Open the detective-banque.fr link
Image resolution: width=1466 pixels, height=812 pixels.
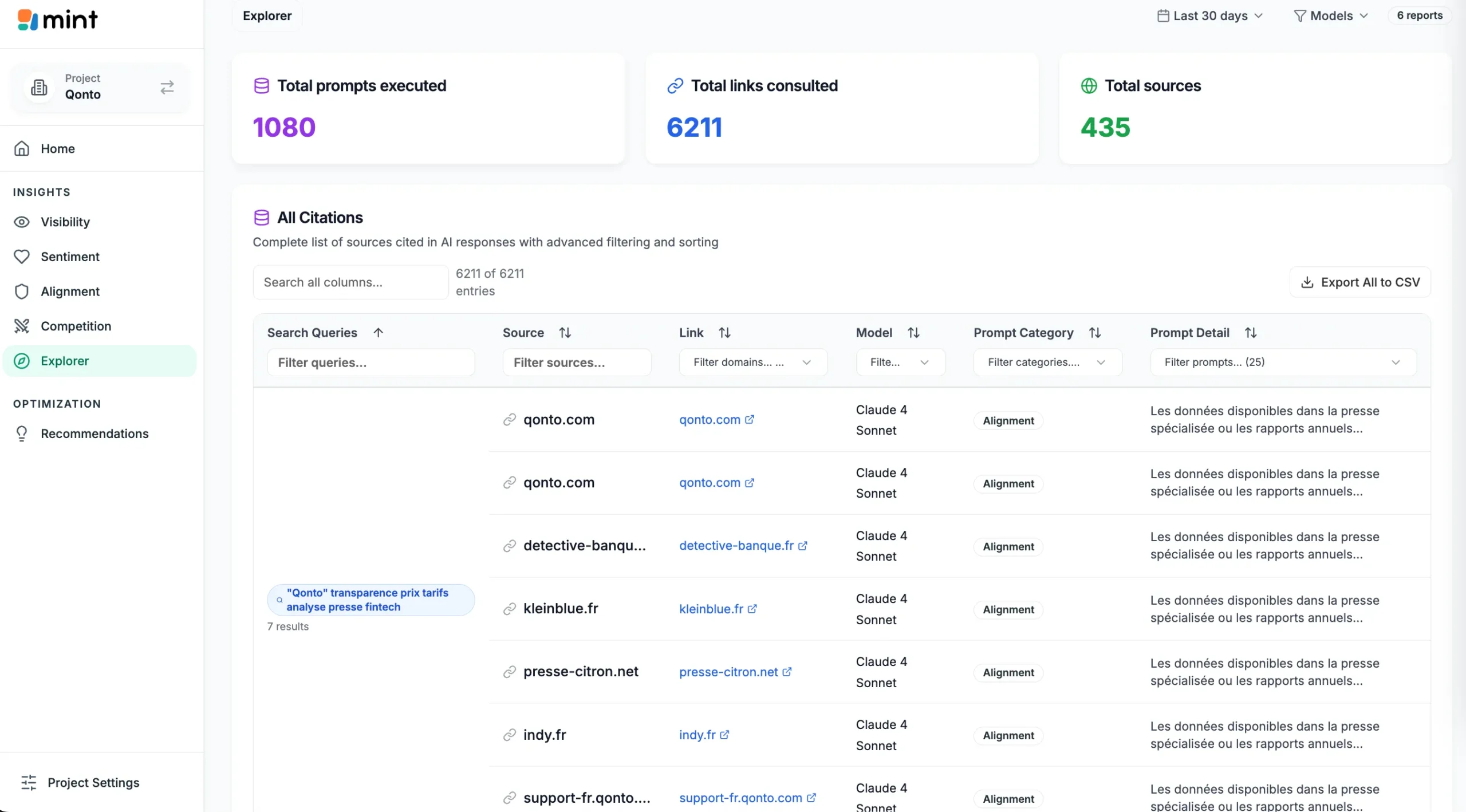tap(736, 546)
